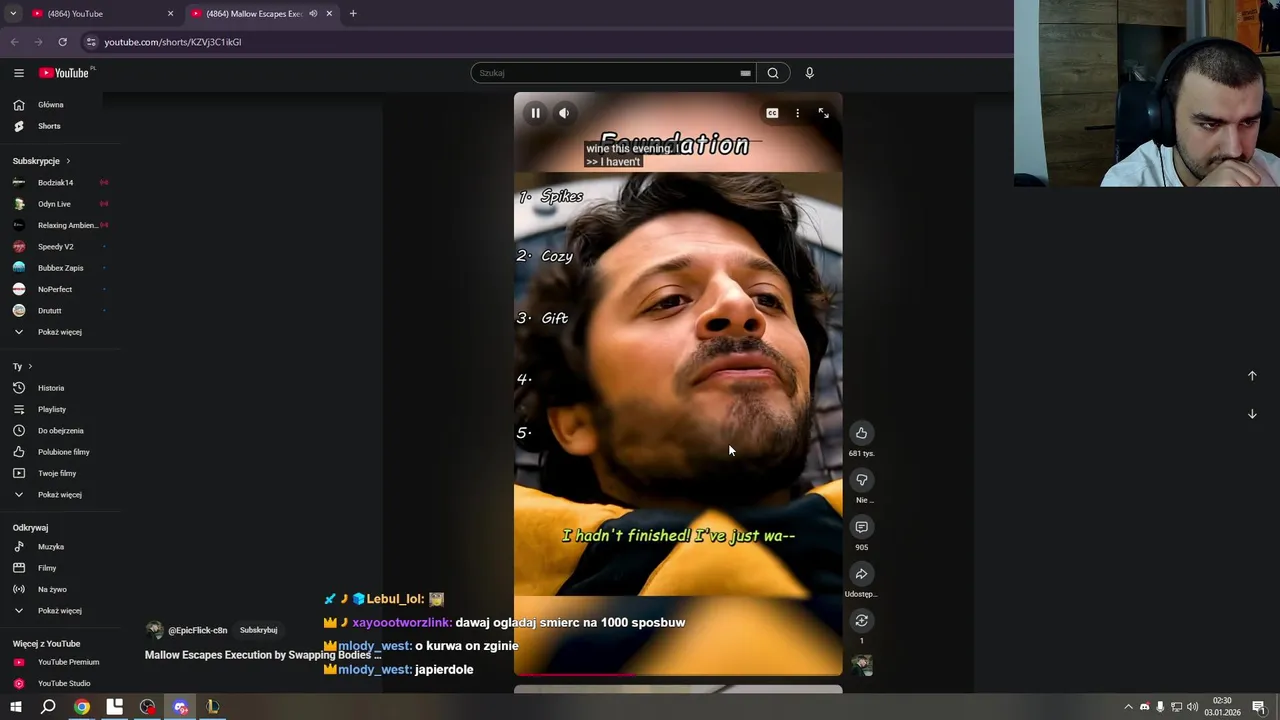Expand subscriptions with Pokaż więcej
Image resolution: width=1280 pixels, height=720 pixels.
coord(60,332)
